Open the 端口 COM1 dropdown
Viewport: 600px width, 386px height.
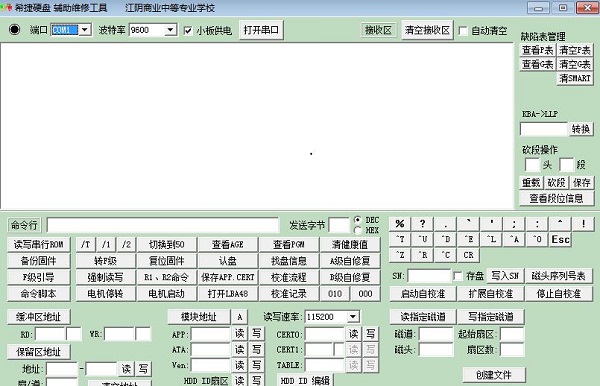pyautogui.click(x=85, y=30)
